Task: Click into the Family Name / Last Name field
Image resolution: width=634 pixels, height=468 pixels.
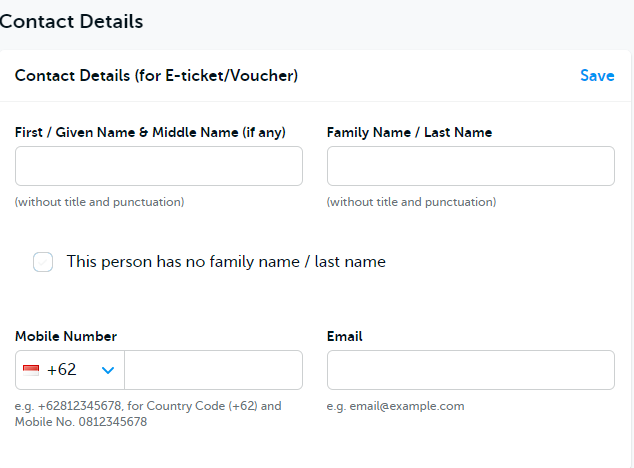Action: coord(470,166)
